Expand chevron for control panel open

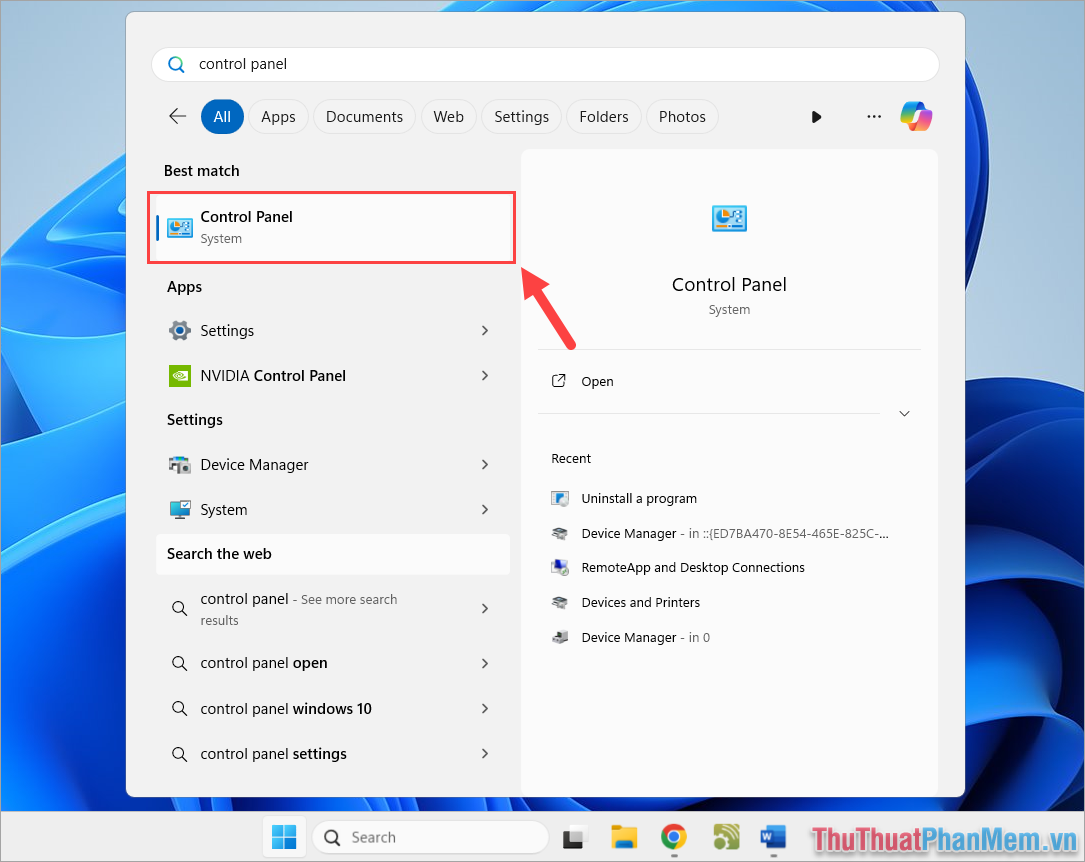pyautogui.click(x=485, y=663)
